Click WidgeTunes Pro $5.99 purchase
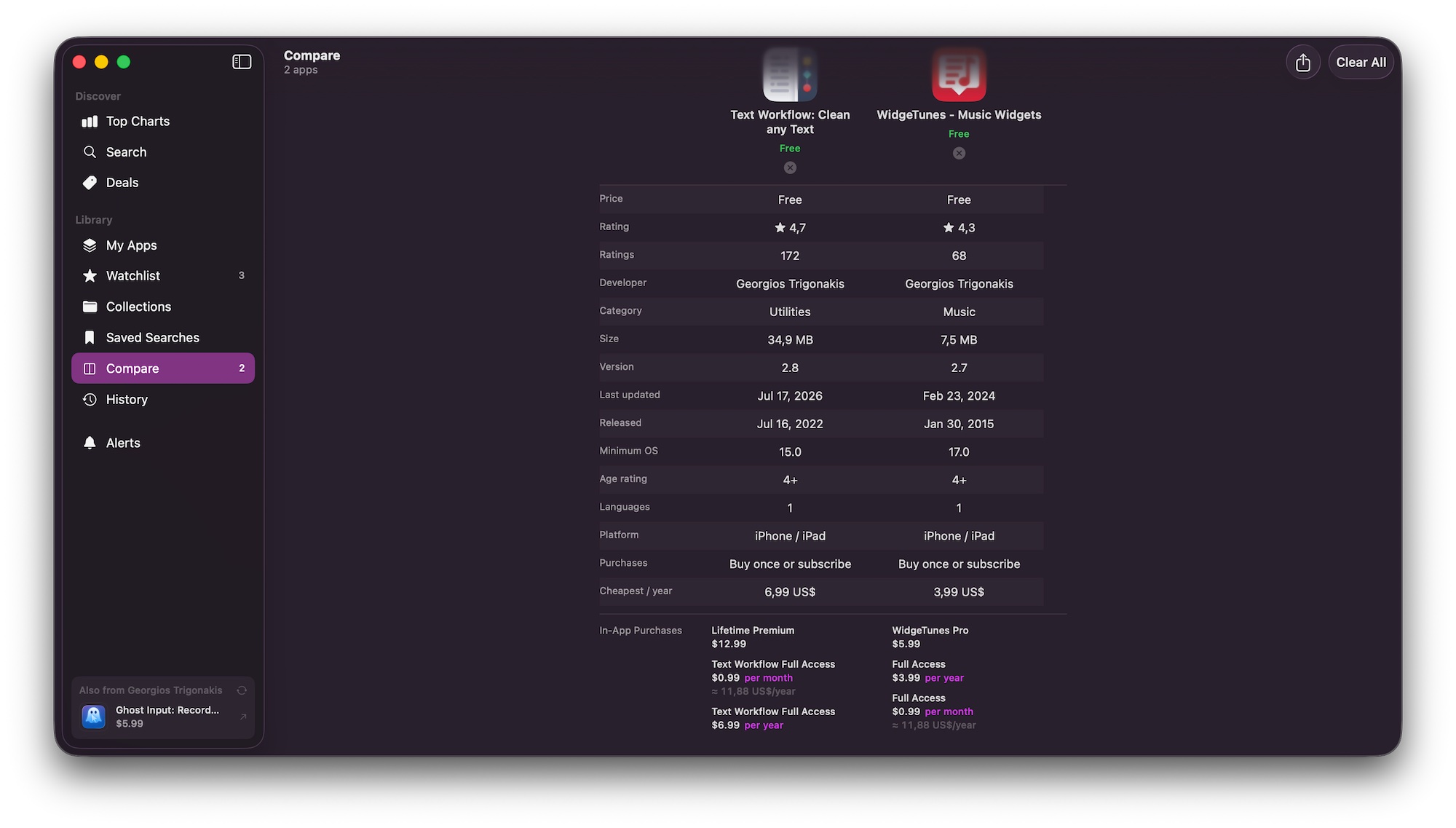 click(x=930, y=637)
